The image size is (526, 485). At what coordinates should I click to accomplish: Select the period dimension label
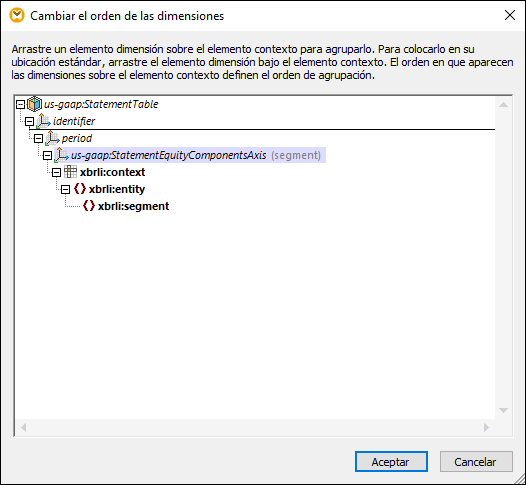[x=77, y=138]
